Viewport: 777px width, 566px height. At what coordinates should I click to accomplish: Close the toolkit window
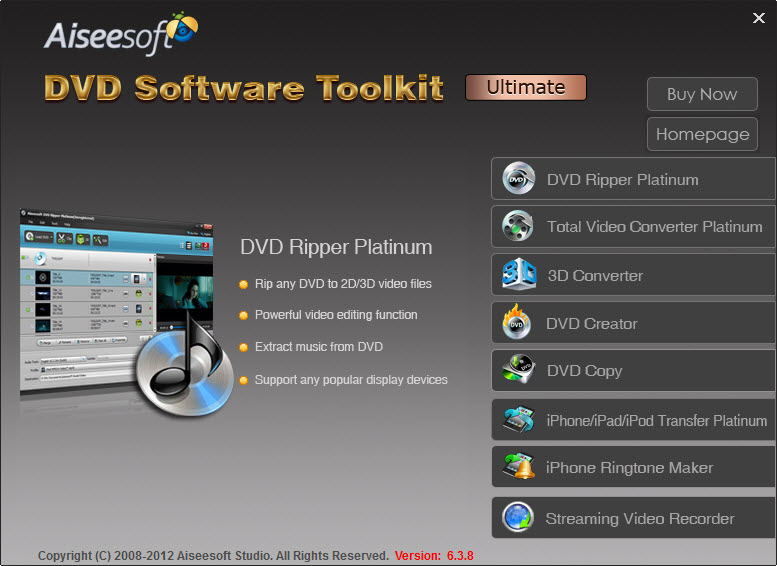(x=759, y=18)
